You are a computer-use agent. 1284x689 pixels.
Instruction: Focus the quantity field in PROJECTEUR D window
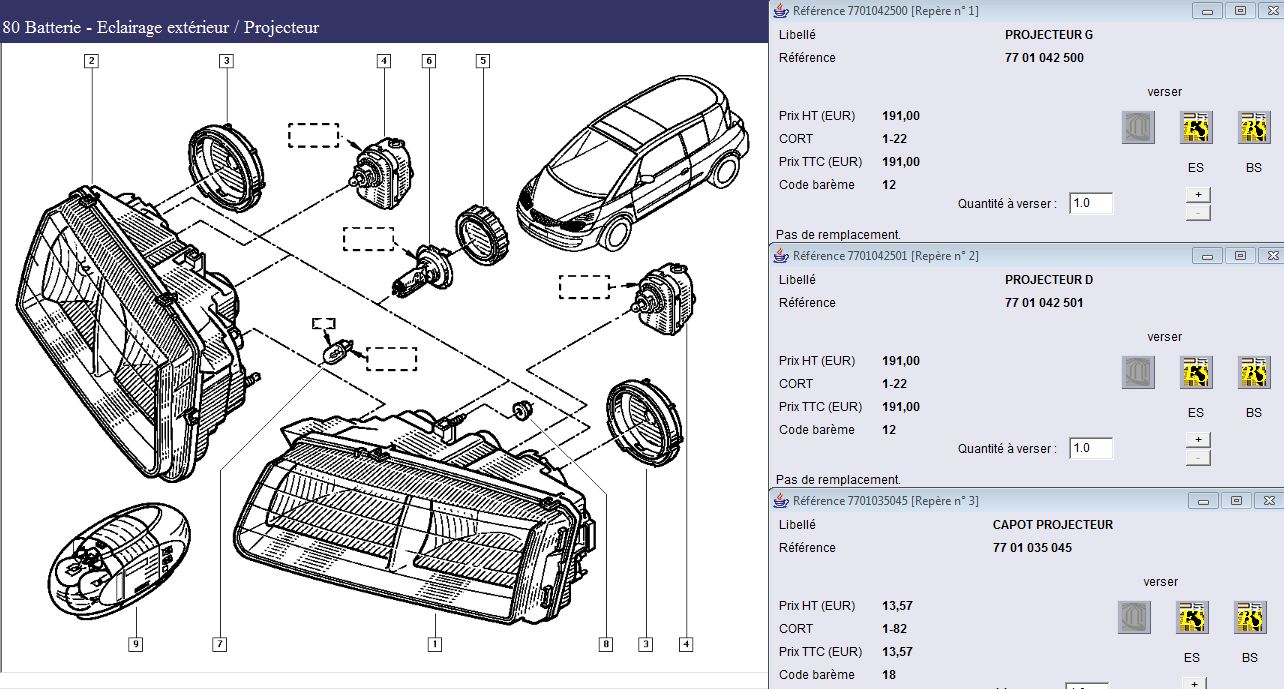click(x=1091, y=448)
